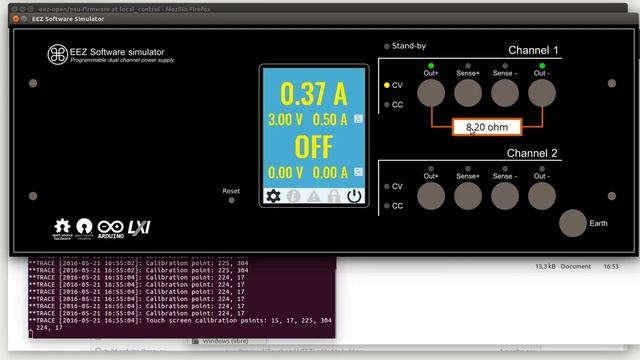Click the Reset button on the panel

231,200
